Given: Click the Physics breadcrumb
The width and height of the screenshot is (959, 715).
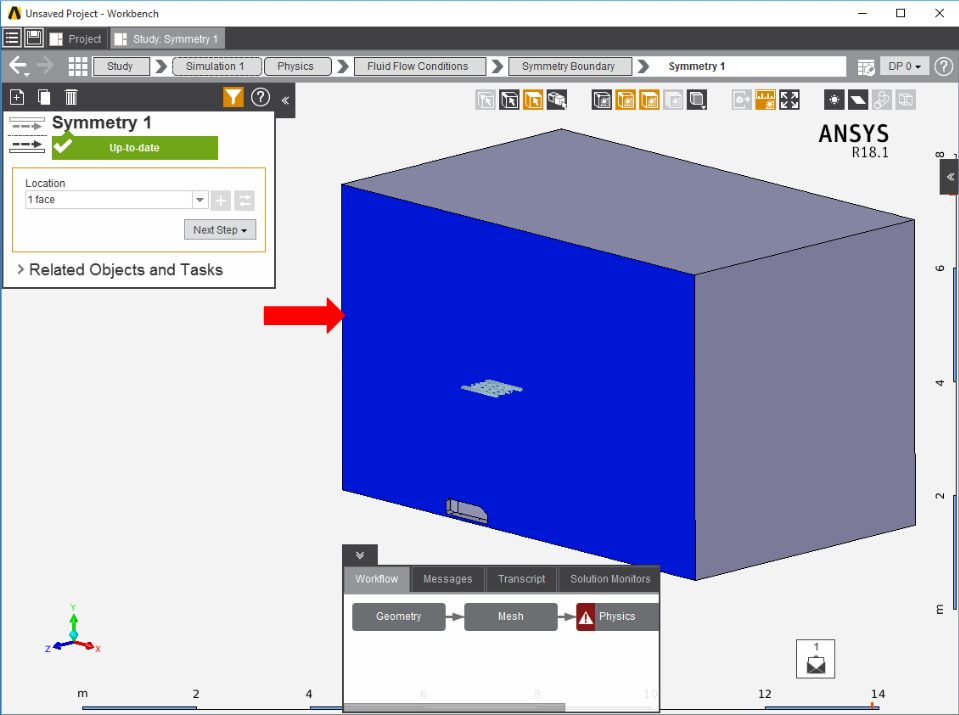Looking at the screenshot, I should coord(297,66).
